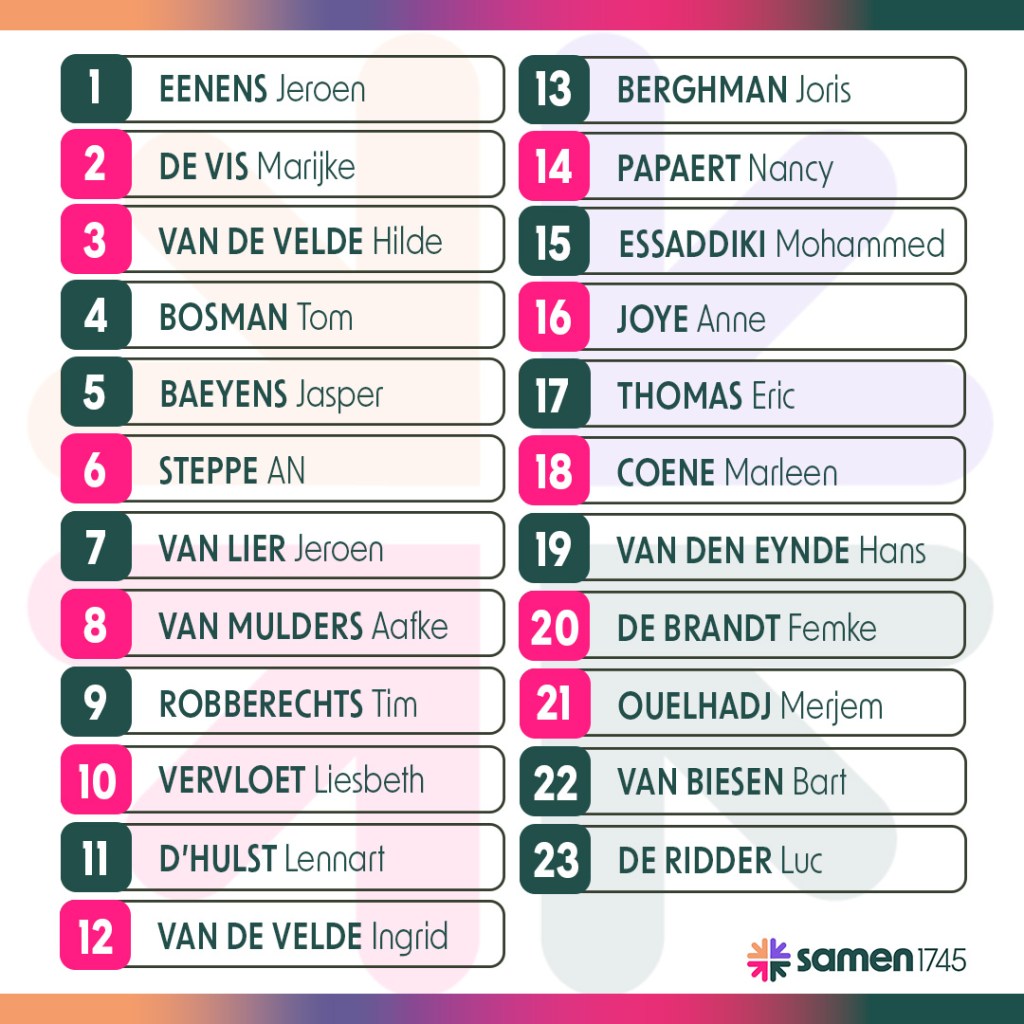
Task: Click the green number 9 badge
Action: coord(95,703)
